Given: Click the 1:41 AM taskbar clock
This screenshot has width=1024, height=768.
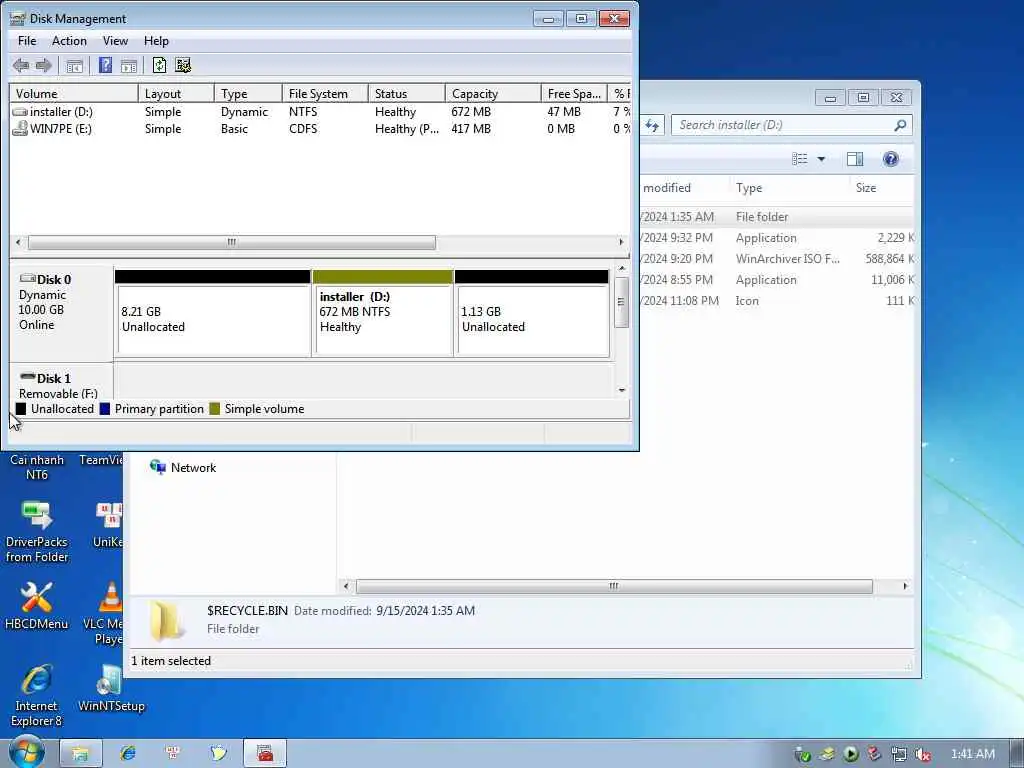Looking at the screenshot, I should 972,754.
